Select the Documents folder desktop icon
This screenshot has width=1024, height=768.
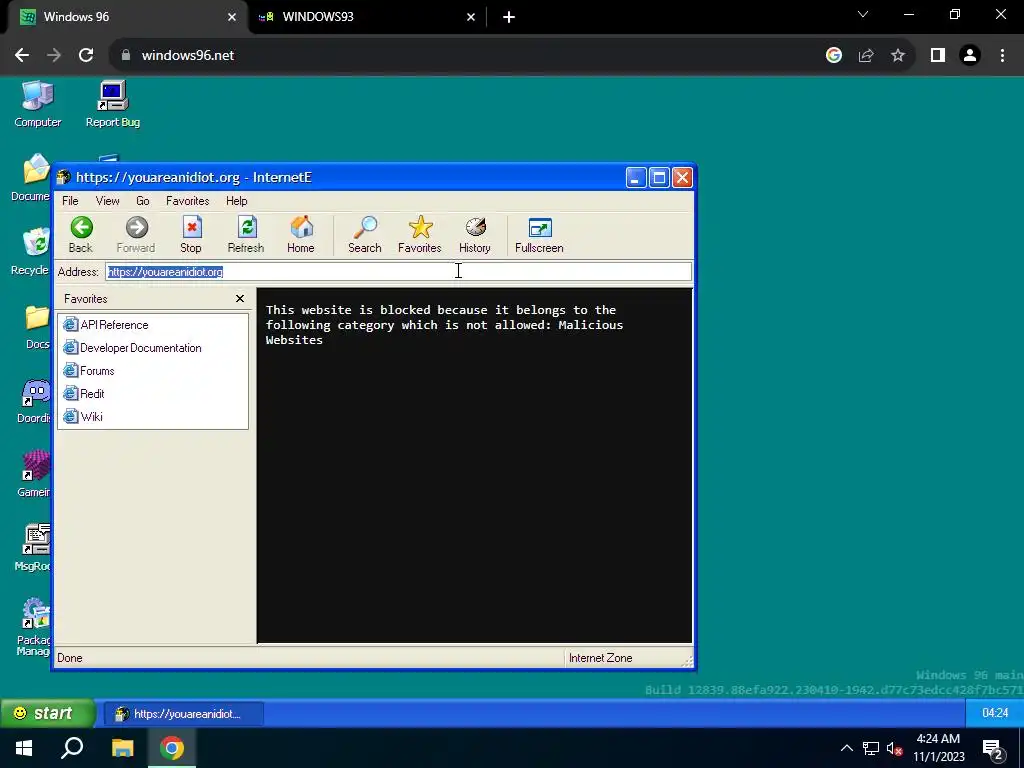click(x=31, y=178)
